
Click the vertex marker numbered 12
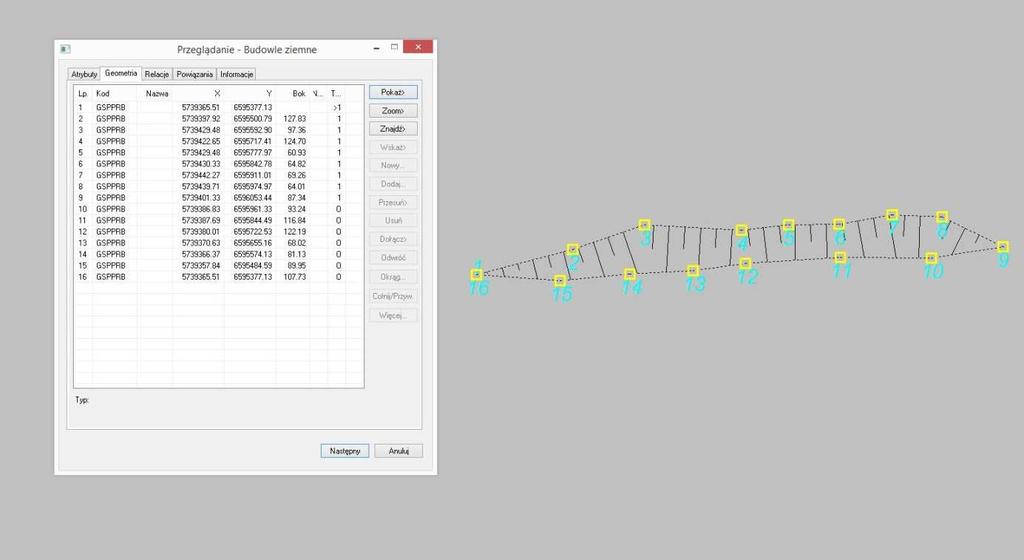[x=745, y=263]
